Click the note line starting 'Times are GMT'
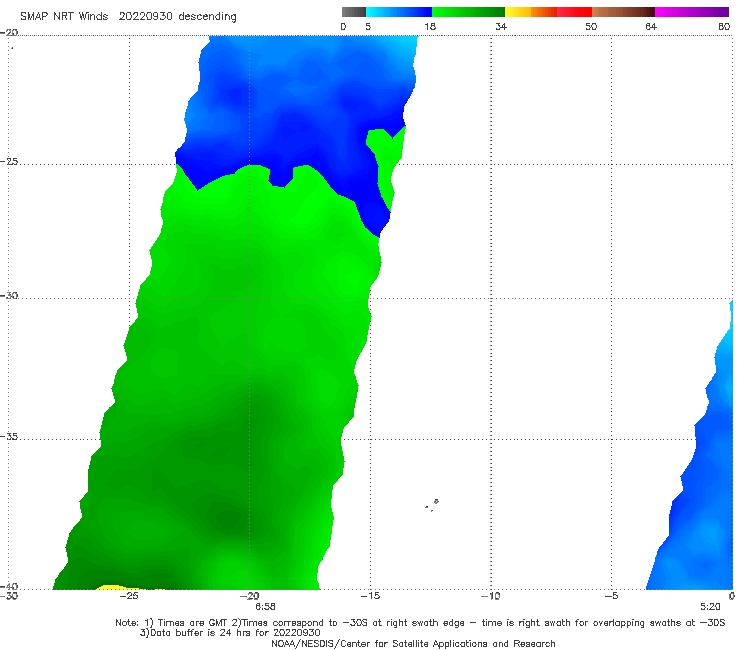The width and height of the screenshot is (740, 650). pos(420,623)
